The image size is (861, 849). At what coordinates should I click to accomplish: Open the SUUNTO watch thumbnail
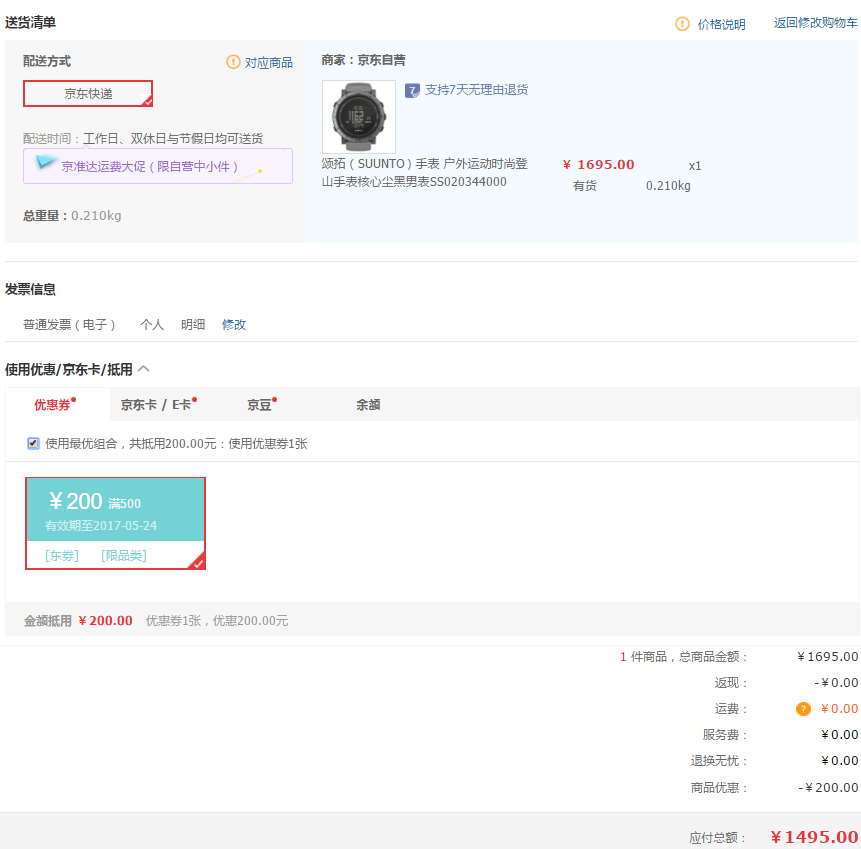pos(359,116)
